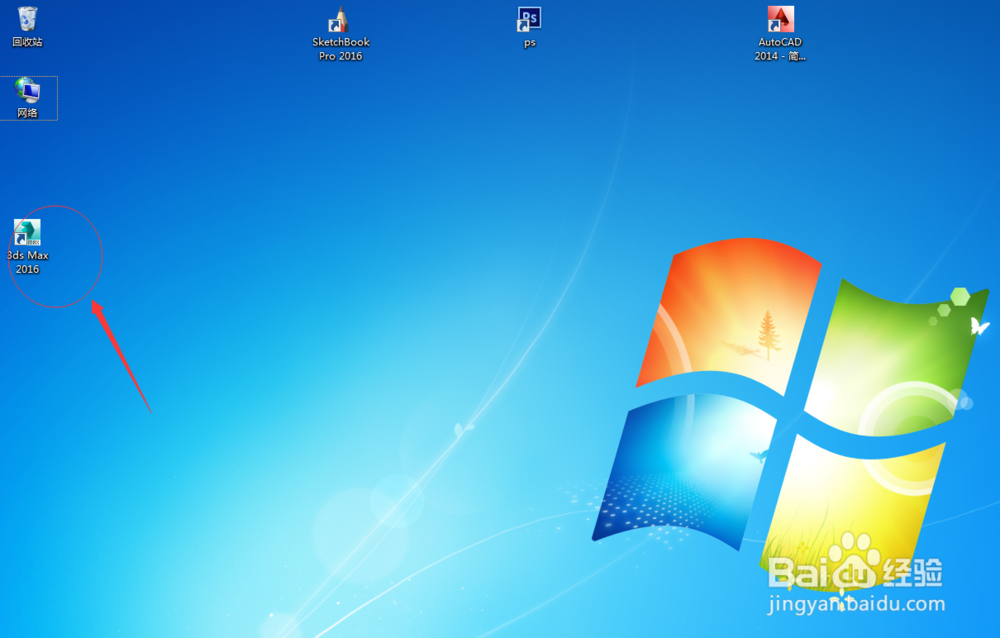This screenshot has height=638, width=1000.
Task: Select the SketchBook Pro 2016 shortcut icon
Action: (x=339, y=19)
